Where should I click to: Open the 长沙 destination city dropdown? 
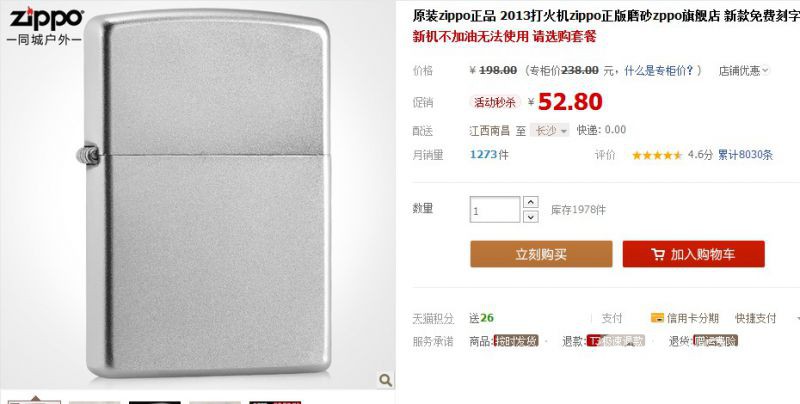click(x=549, y=131)
